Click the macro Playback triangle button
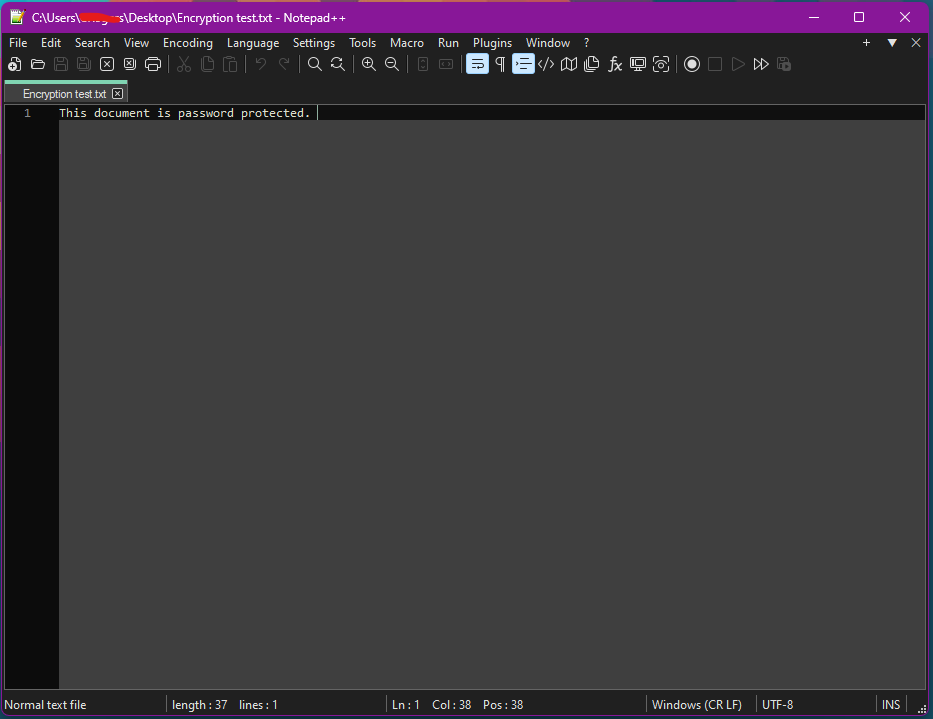Image resolution: width=933 pixels, height=719 pixels. click(x=738, y=64)
